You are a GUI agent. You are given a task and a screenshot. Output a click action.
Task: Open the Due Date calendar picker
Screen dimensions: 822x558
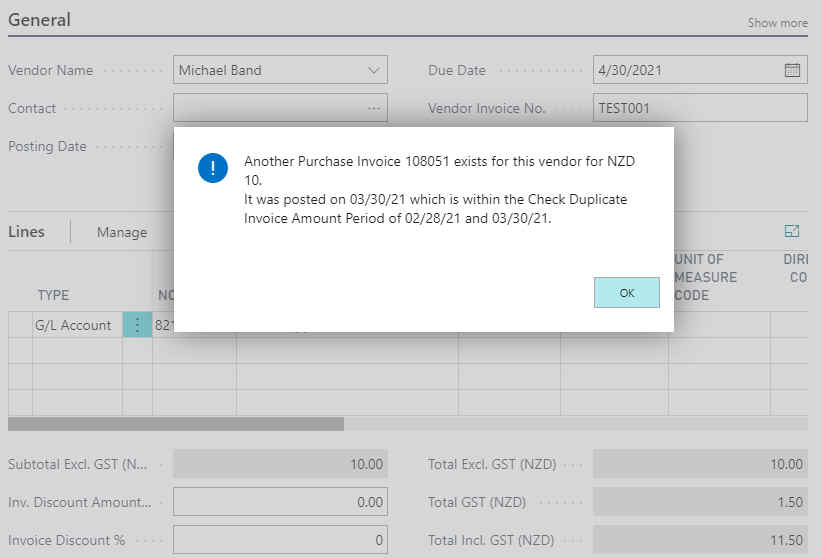click(792, 70)
